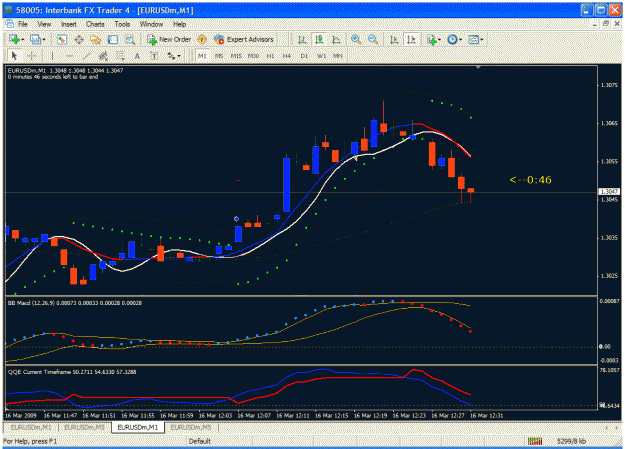Click the Expert Advisors button
The height and width of the screenshot is (449, 625).
coord(244,39)
